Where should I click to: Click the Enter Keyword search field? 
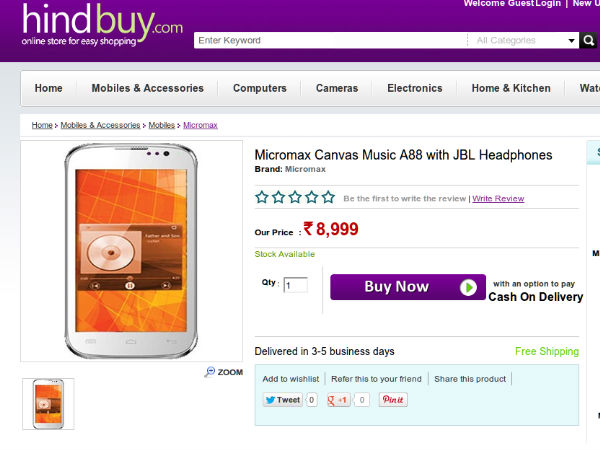pos(330,41)
